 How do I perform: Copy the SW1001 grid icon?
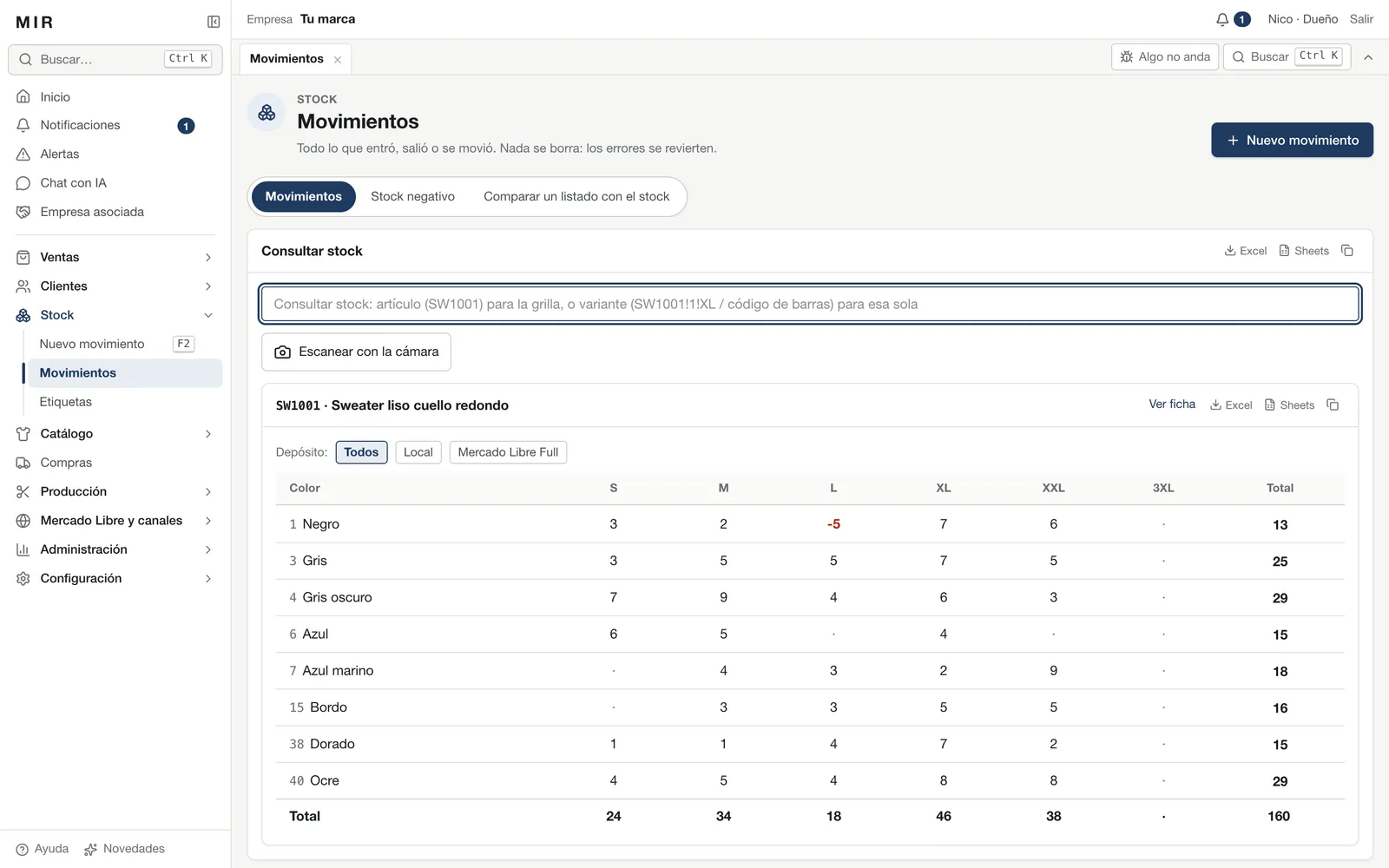pos(1333,405)
